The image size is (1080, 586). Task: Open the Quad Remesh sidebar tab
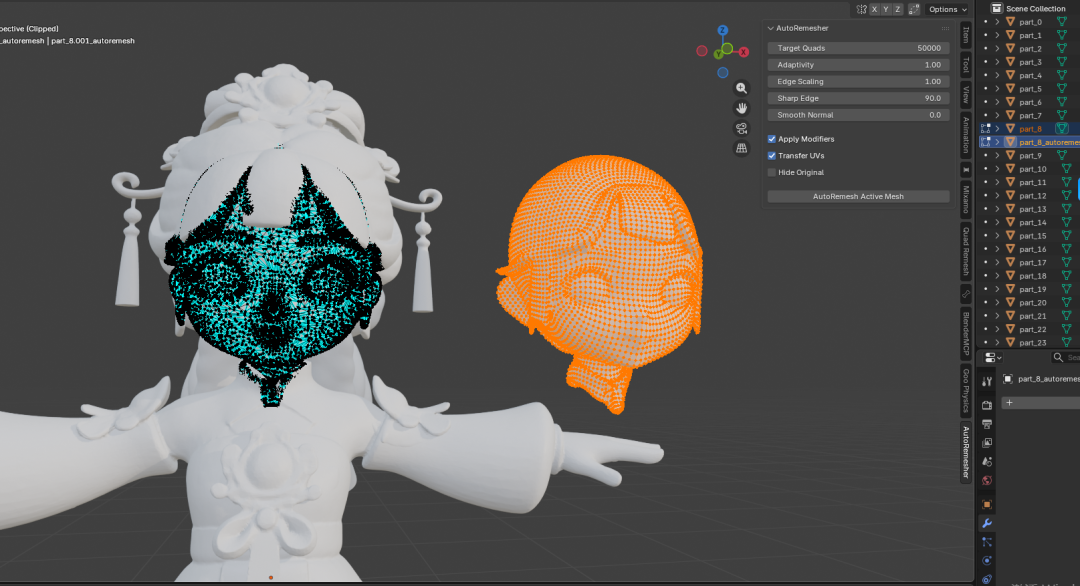(x=966, y=251)
